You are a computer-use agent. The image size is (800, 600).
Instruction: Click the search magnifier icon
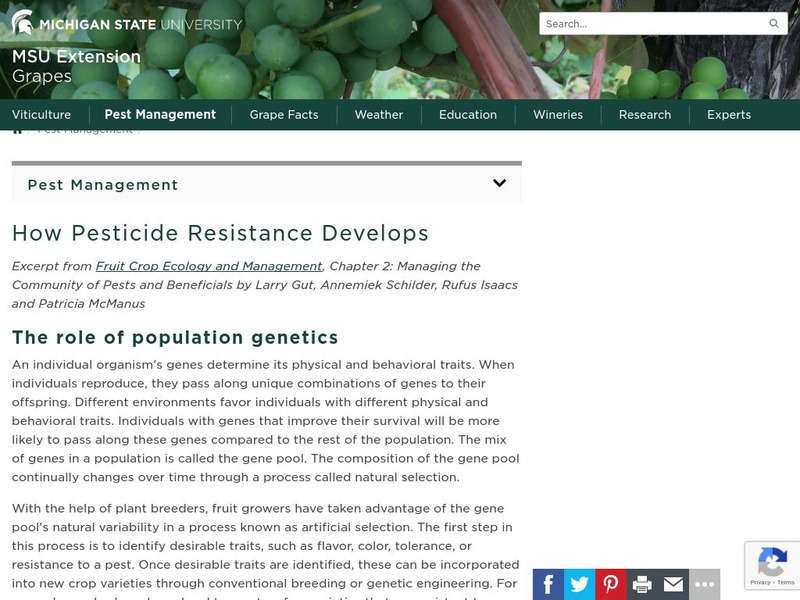tap(774, 23)
